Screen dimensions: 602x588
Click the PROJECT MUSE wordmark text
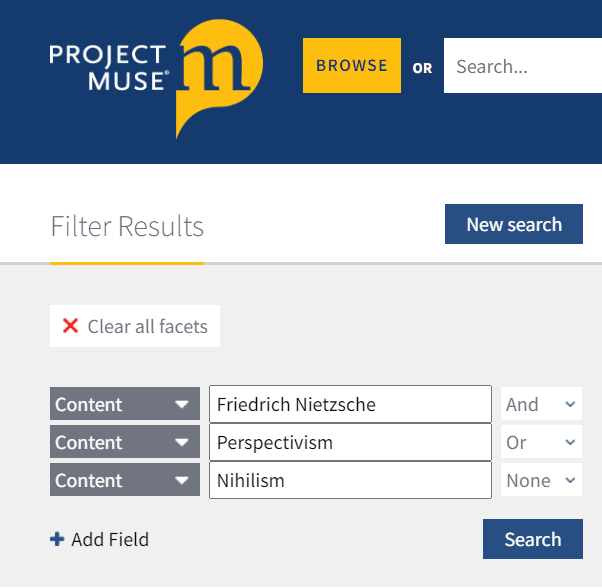pyautogui.click(x=108, y=65)
